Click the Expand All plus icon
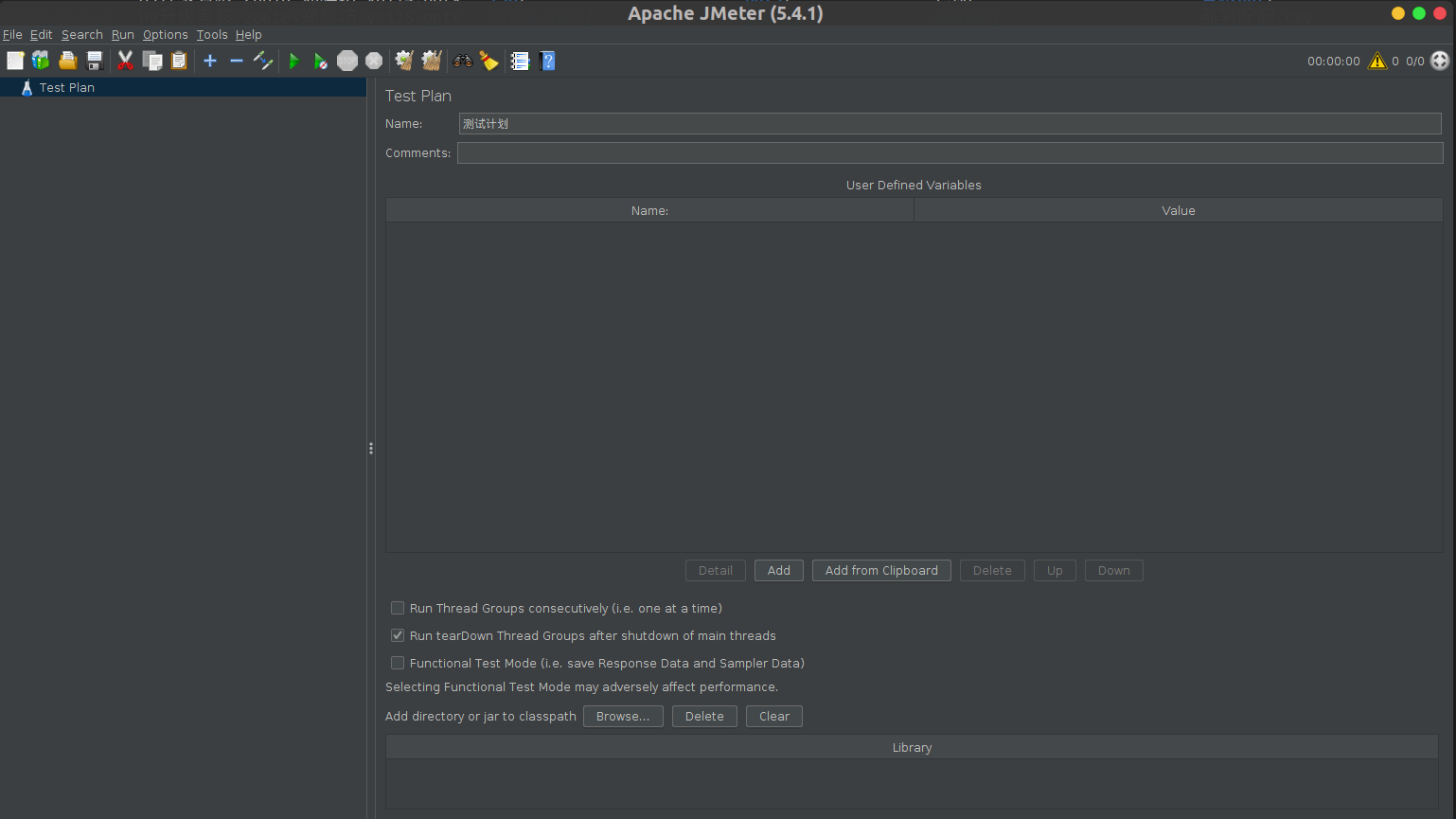Image resolution: width=1456 pixels, height=819 pixels. 210,61
